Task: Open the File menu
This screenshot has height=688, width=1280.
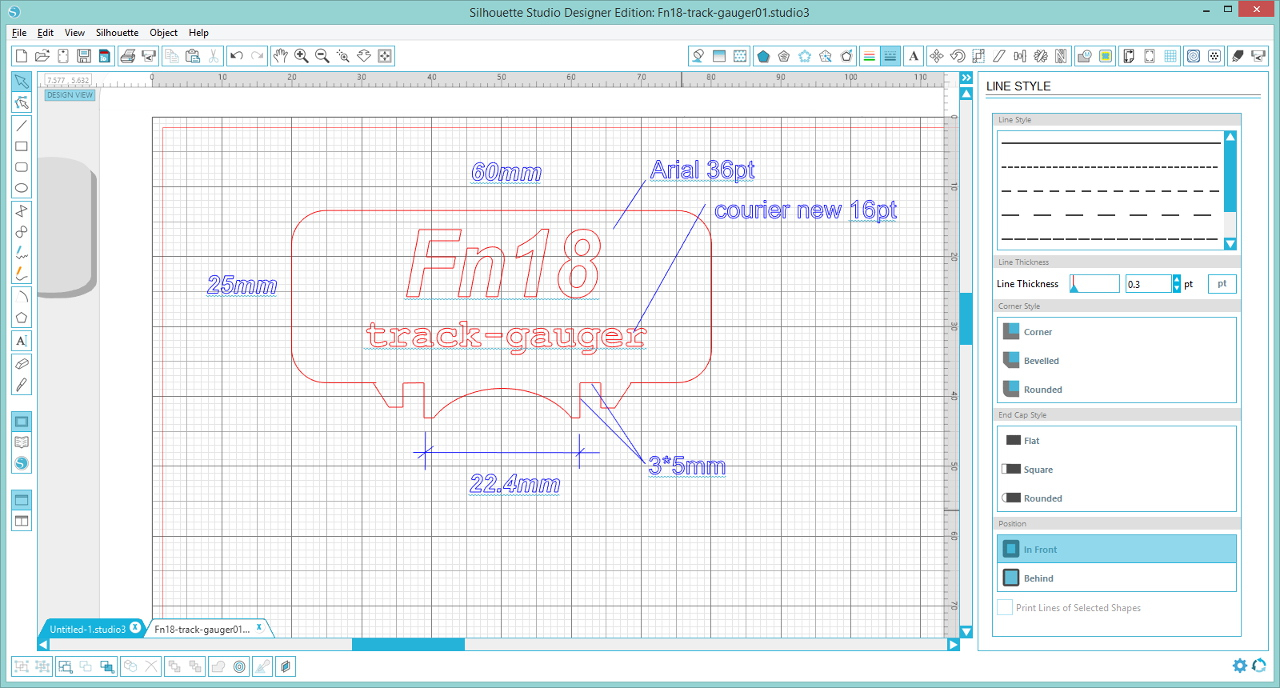Action: pyautogui.click(x=19, y=33)
